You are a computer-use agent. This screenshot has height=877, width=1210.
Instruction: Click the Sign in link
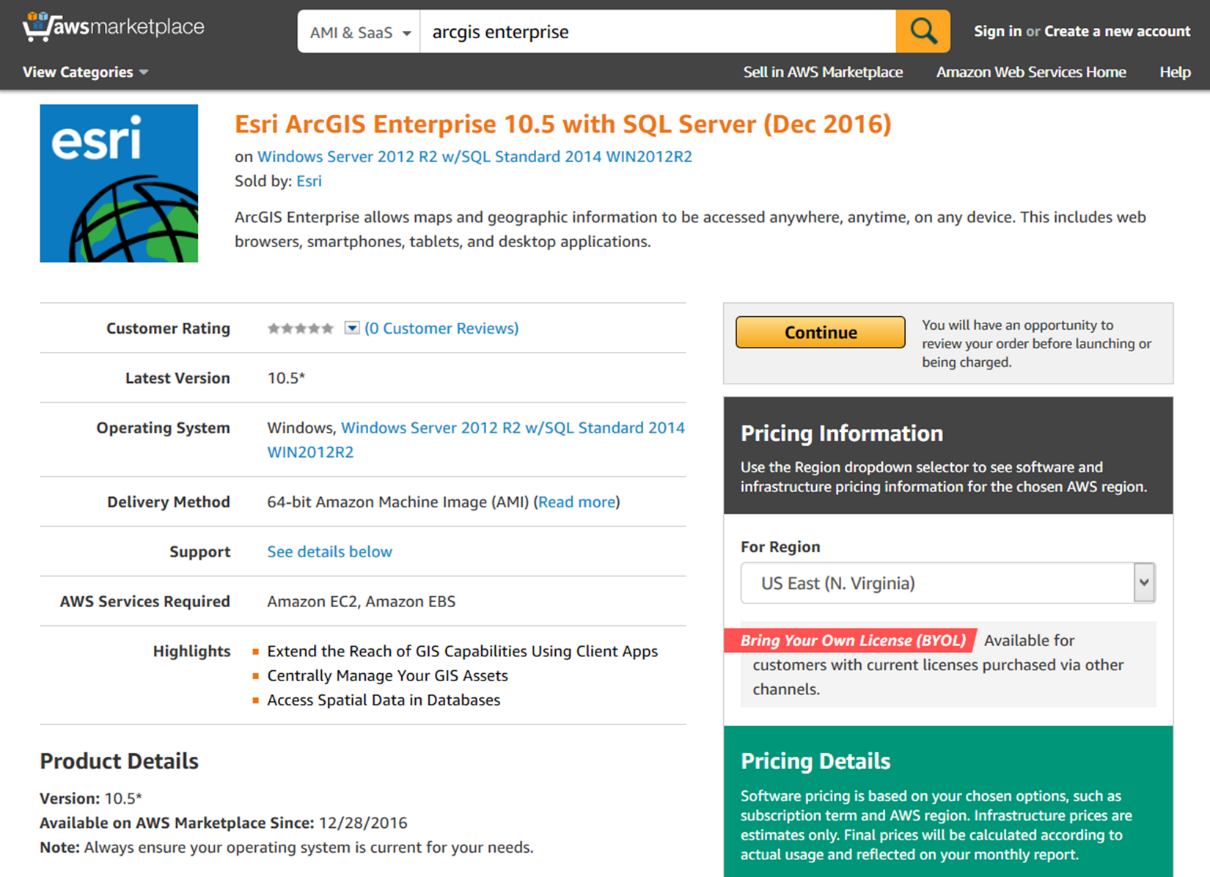click(998, 31)
